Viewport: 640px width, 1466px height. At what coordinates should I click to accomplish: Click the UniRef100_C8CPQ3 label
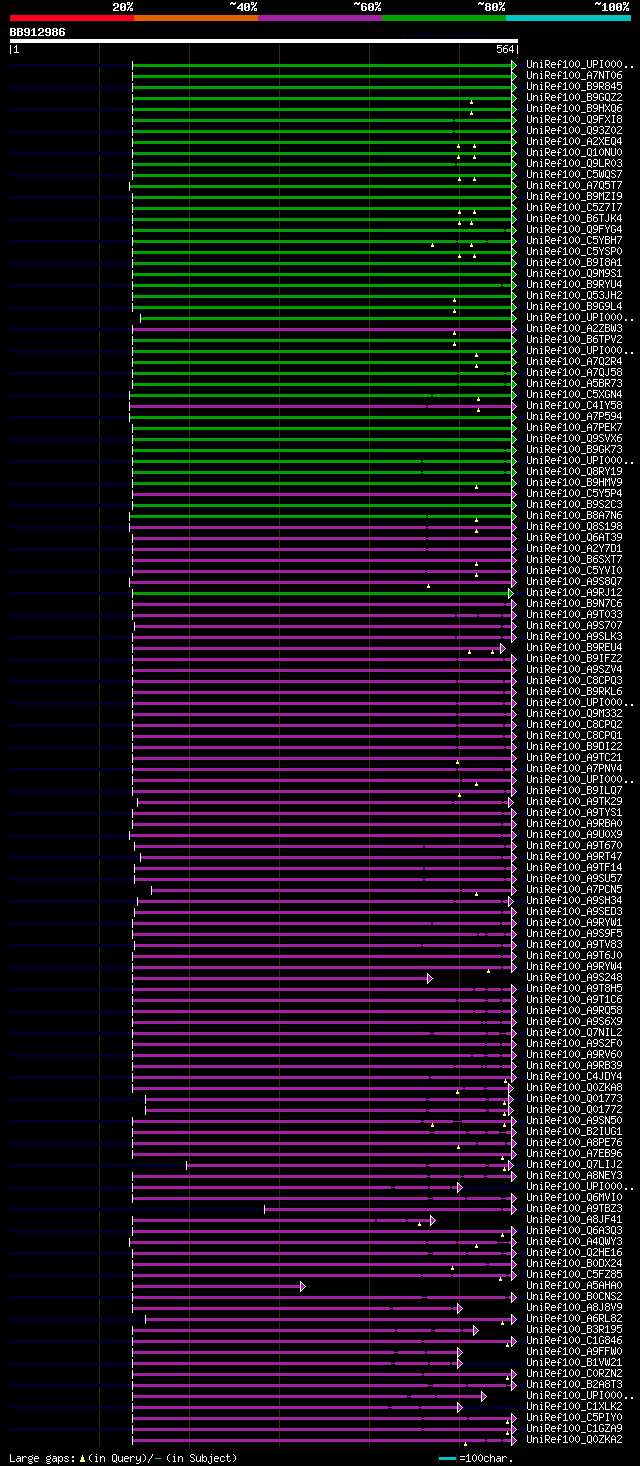573,680
